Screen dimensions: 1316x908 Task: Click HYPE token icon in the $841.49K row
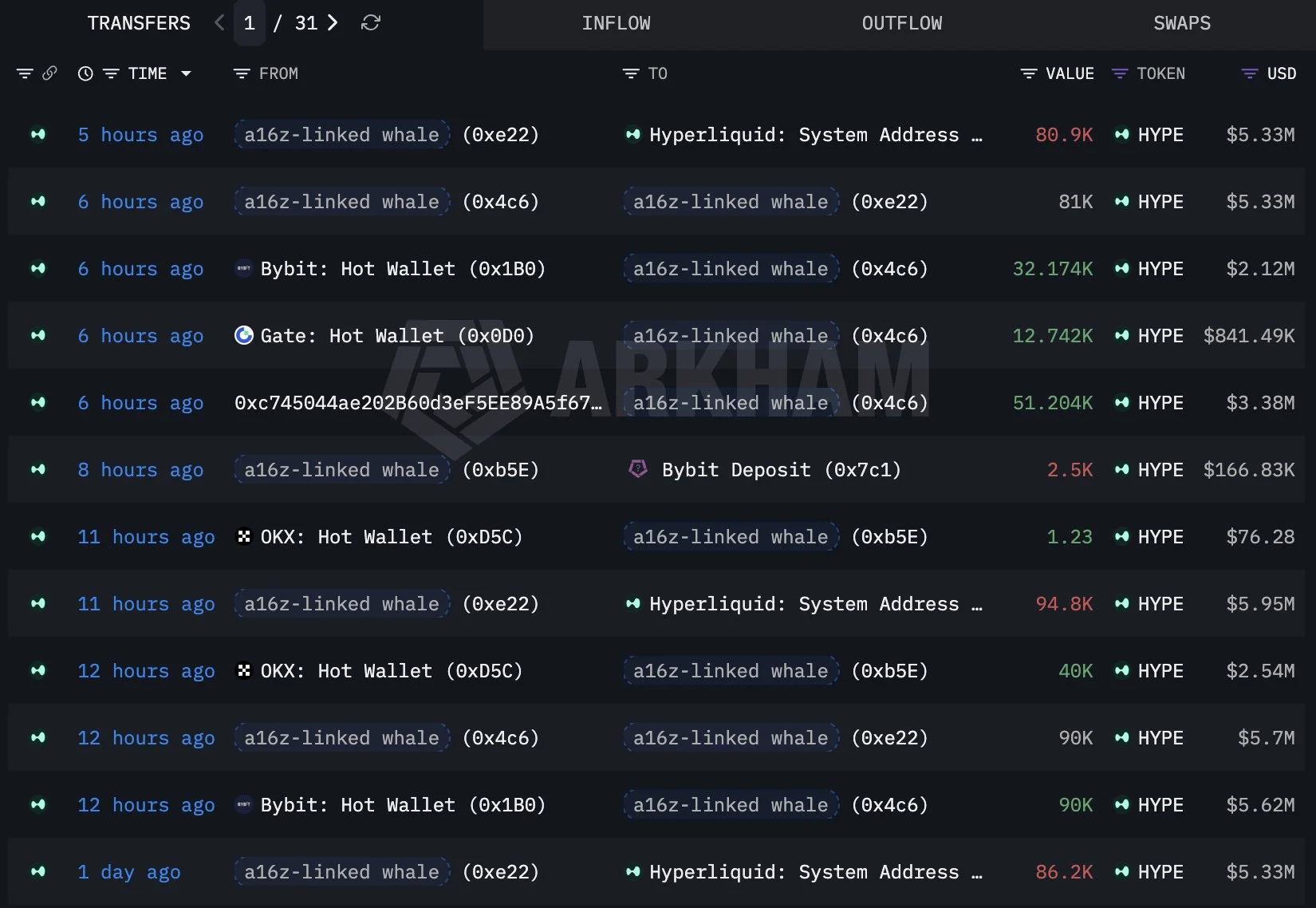click(1122, 335)
